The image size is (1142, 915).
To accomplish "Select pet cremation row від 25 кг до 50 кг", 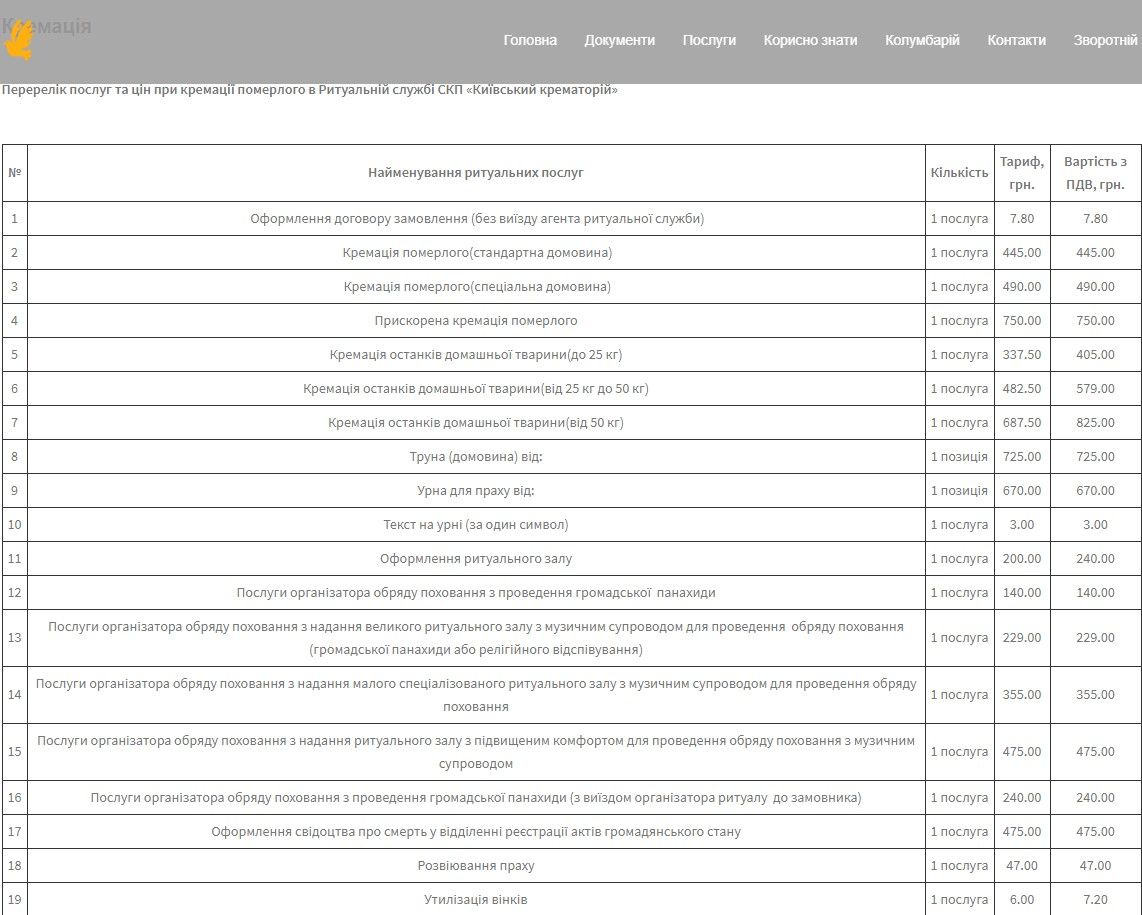I will coord(476,388).
